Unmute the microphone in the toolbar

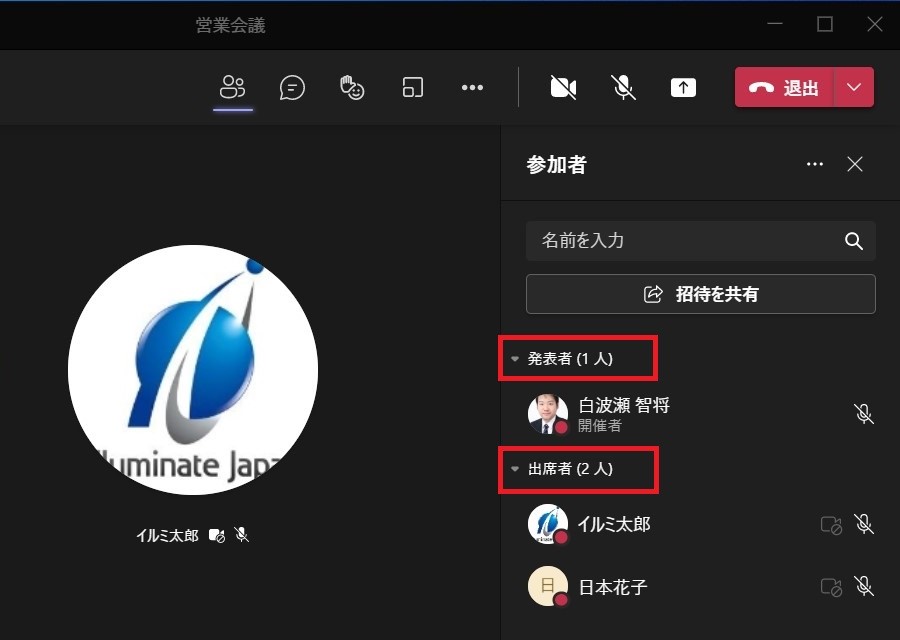click(x=623, y=88)
